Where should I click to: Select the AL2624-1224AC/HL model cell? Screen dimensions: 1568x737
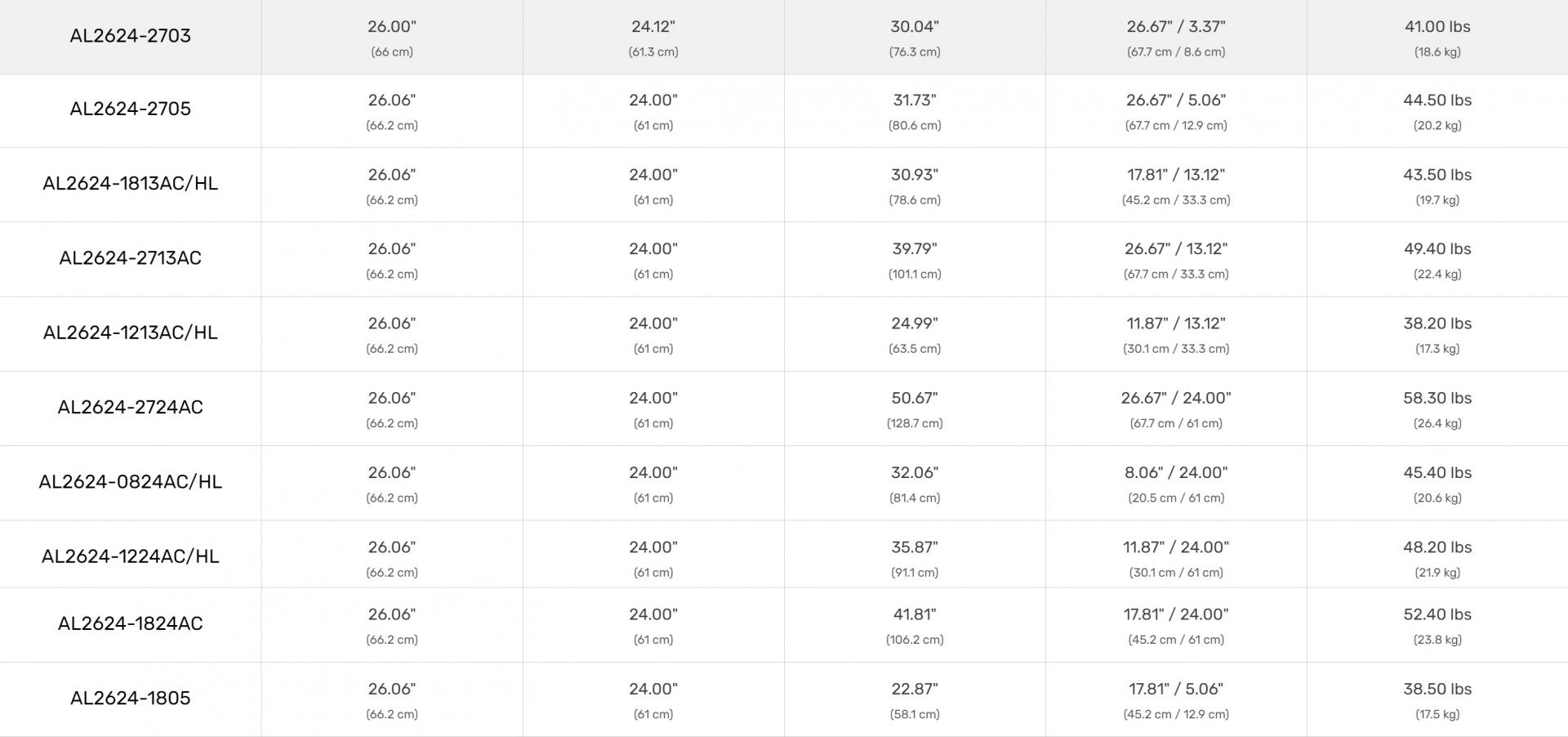(x=130, y=556)
